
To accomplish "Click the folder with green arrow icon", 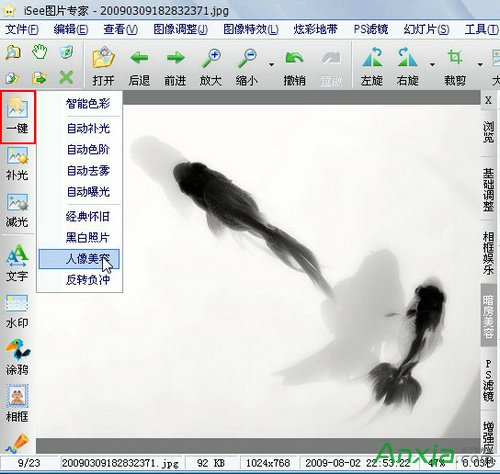I will (39, 78).
